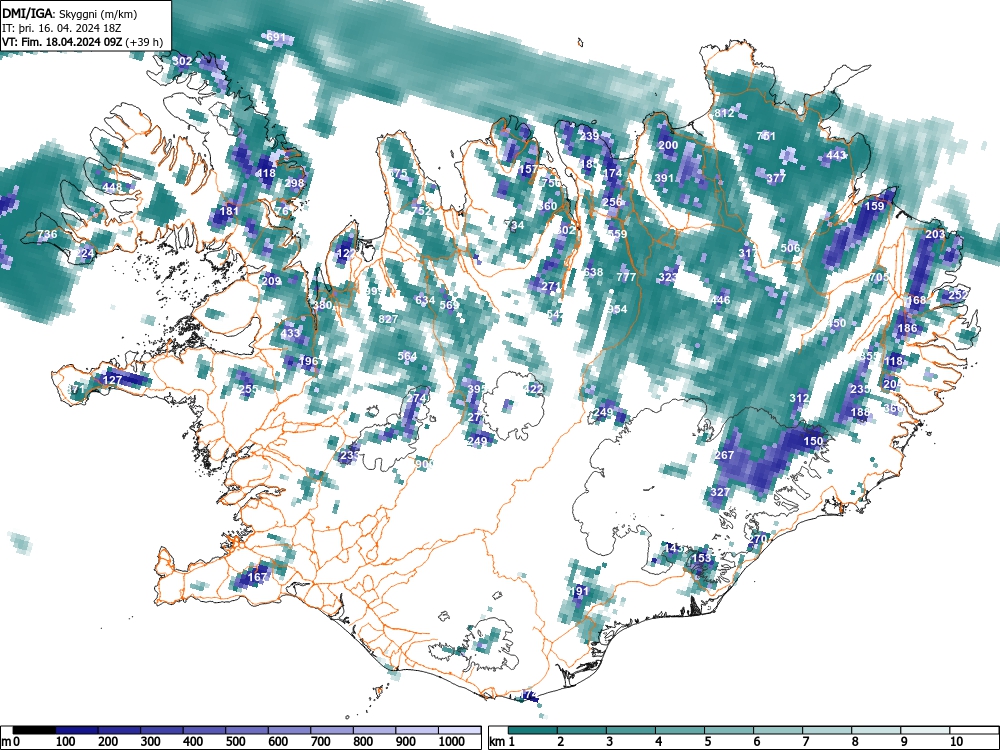This screenshot has height=750, width=1000.
Task: Click the 181 visibility value on the map
Action: pyautogui.click(x=229, y=211)
